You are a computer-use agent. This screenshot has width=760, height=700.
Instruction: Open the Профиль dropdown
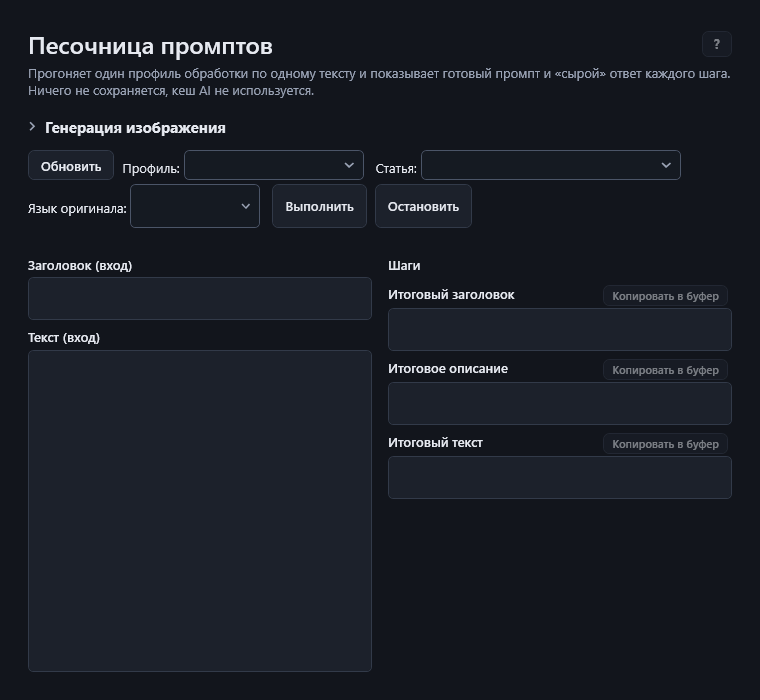coord(274,165)
